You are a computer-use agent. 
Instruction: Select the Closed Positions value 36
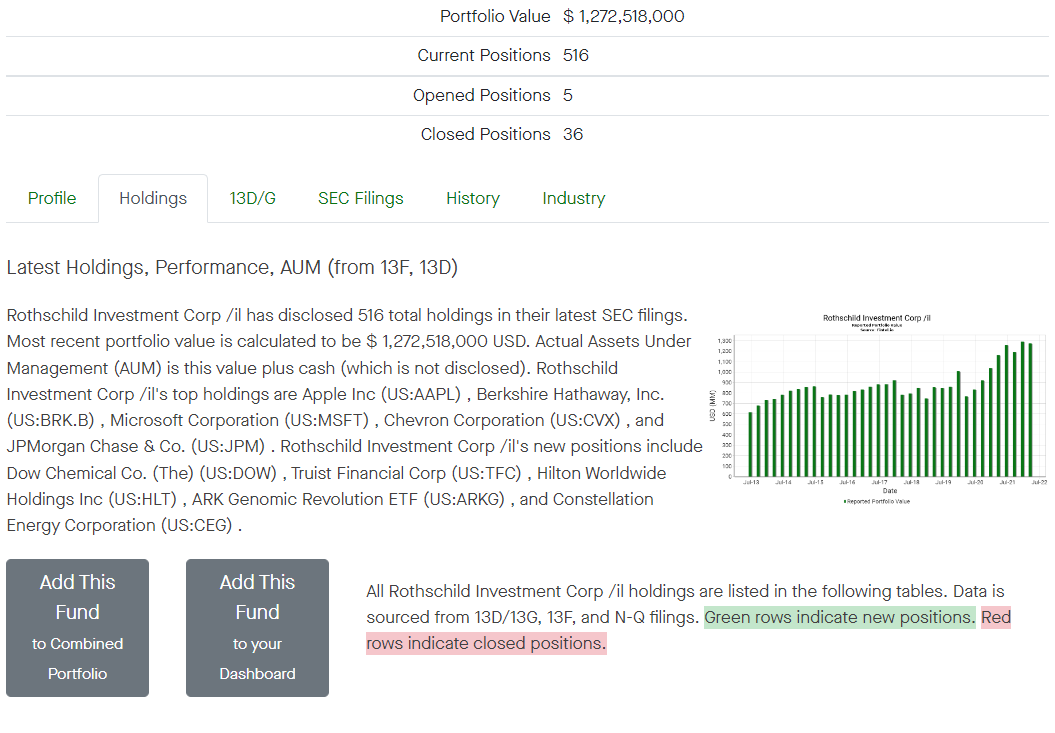click(x=573, y=135)
